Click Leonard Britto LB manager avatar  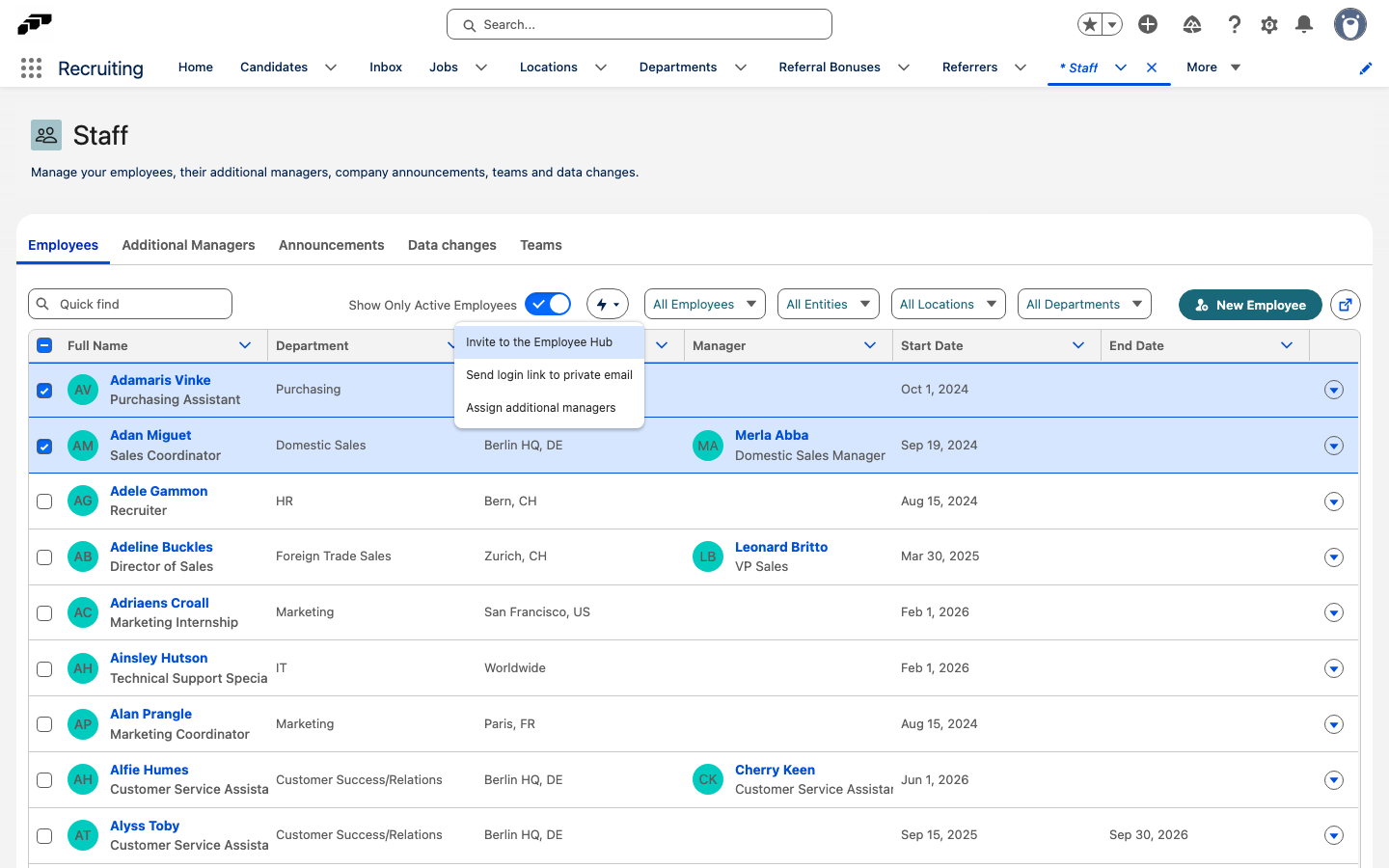[708, 556]
